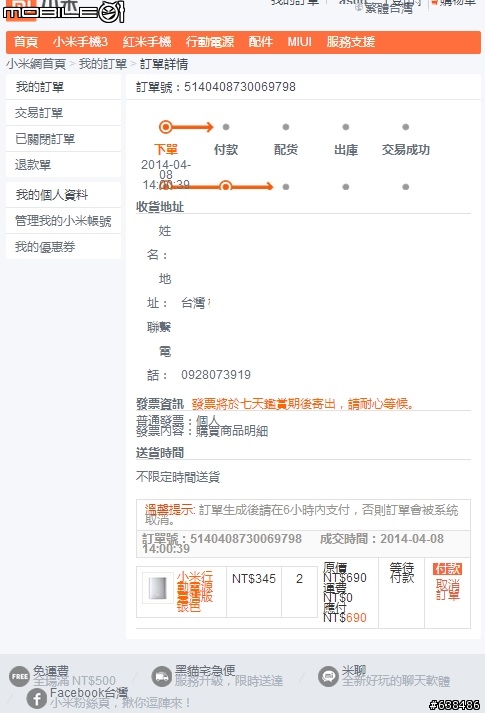Select the 溫馨提示 reminder label
This screenshot has width=485, height=713.
169,510
